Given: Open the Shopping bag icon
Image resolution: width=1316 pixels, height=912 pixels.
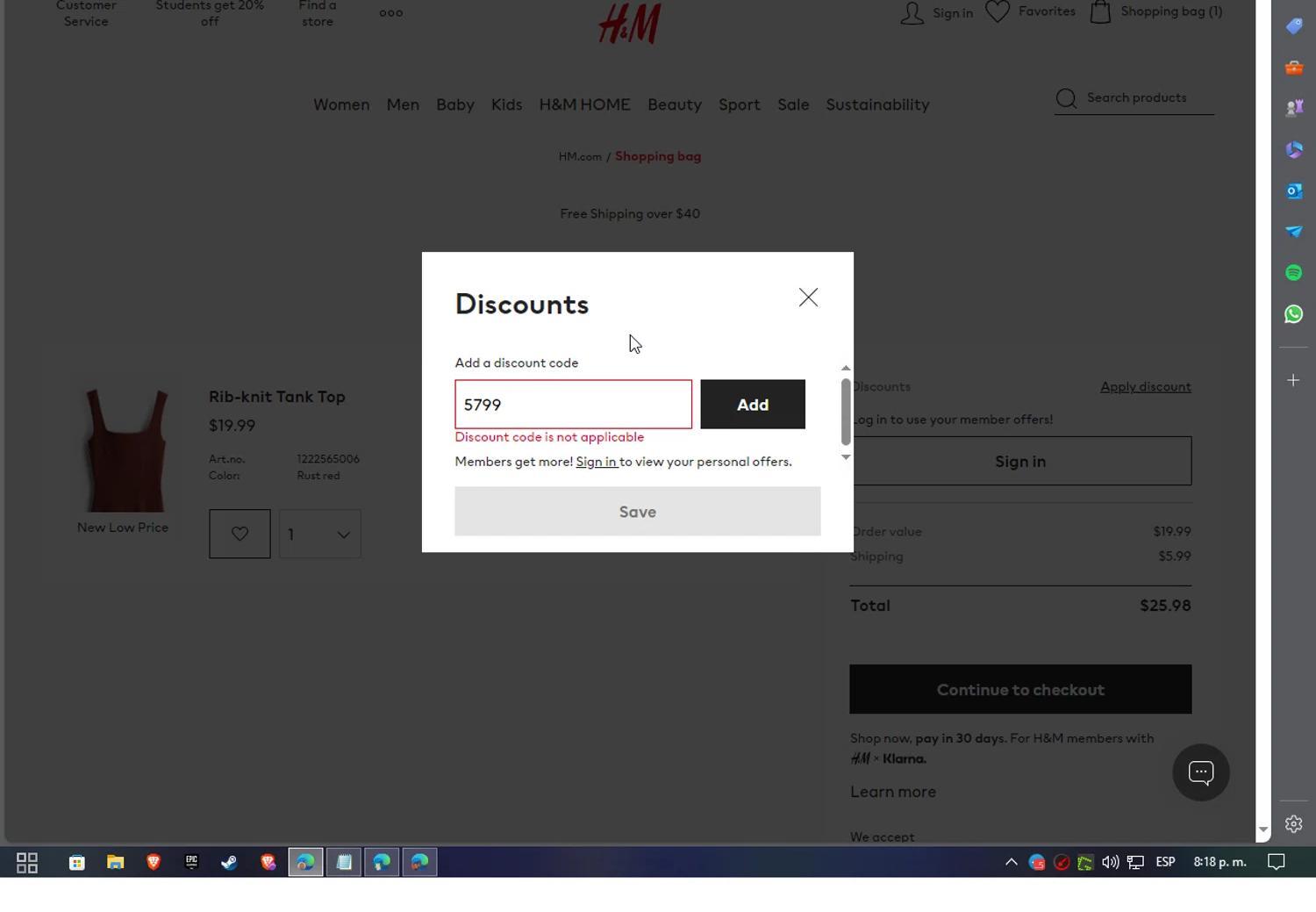Looking at the screenshot, I should point(1101,11).
